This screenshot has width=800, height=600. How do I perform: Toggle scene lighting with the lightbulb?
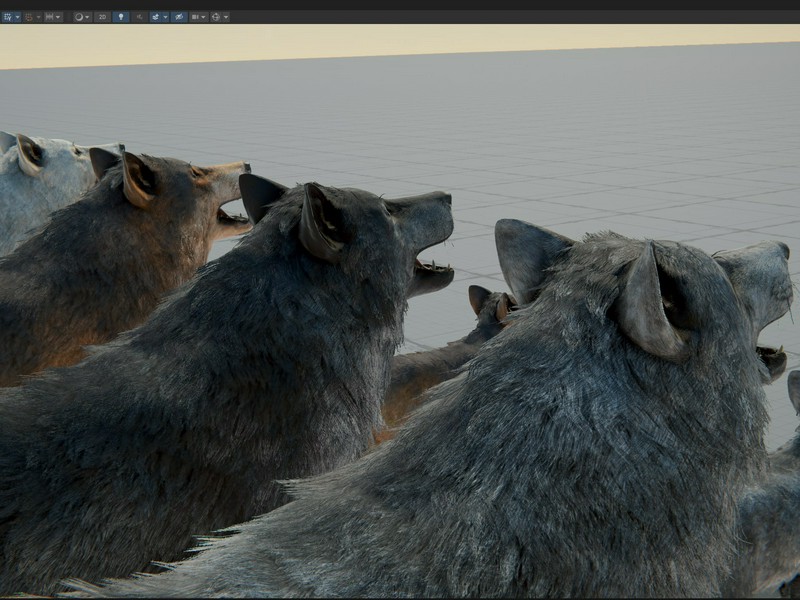point(121,17)
